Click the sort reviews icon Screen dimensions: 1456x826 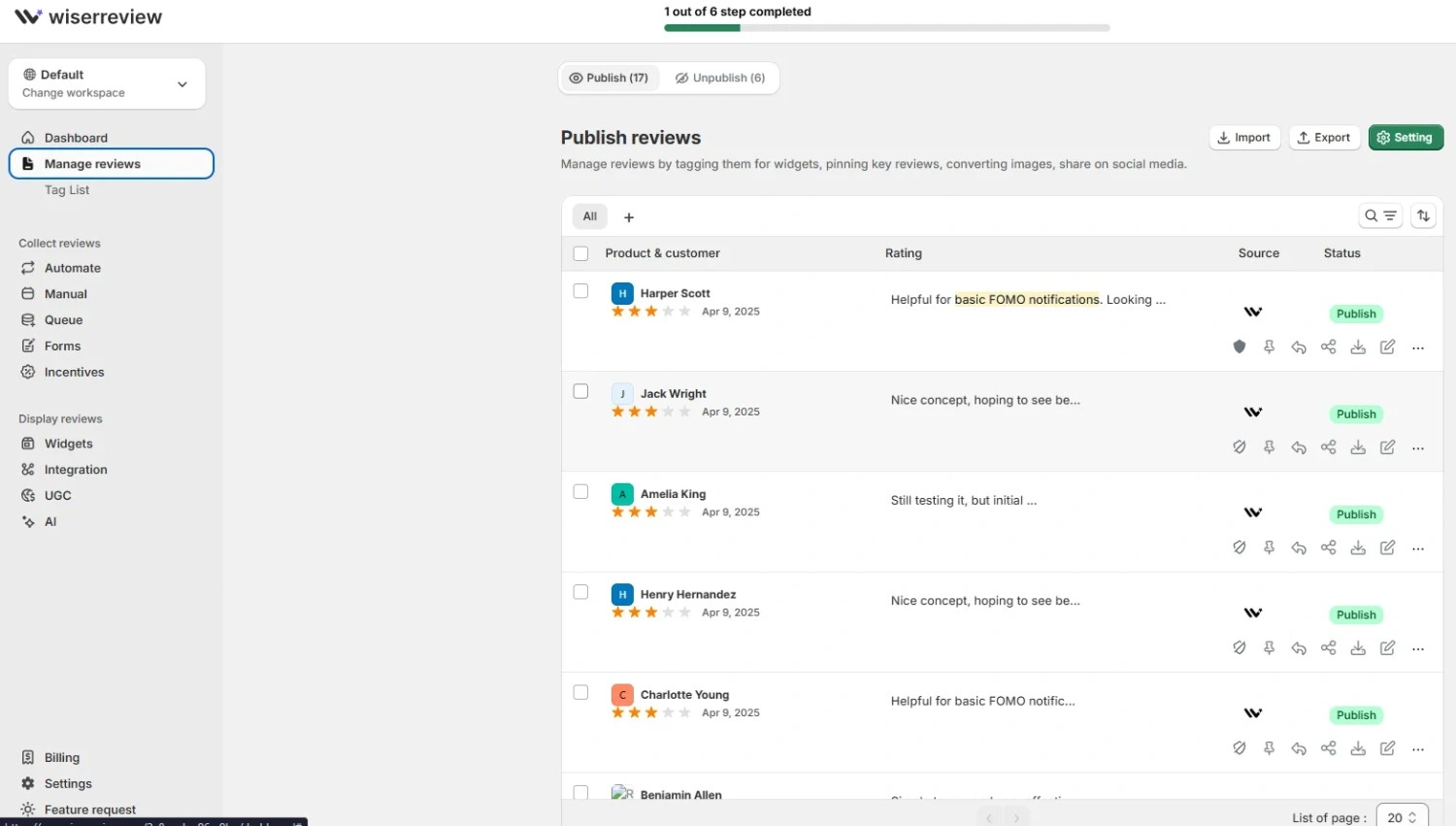[1423, 215]
